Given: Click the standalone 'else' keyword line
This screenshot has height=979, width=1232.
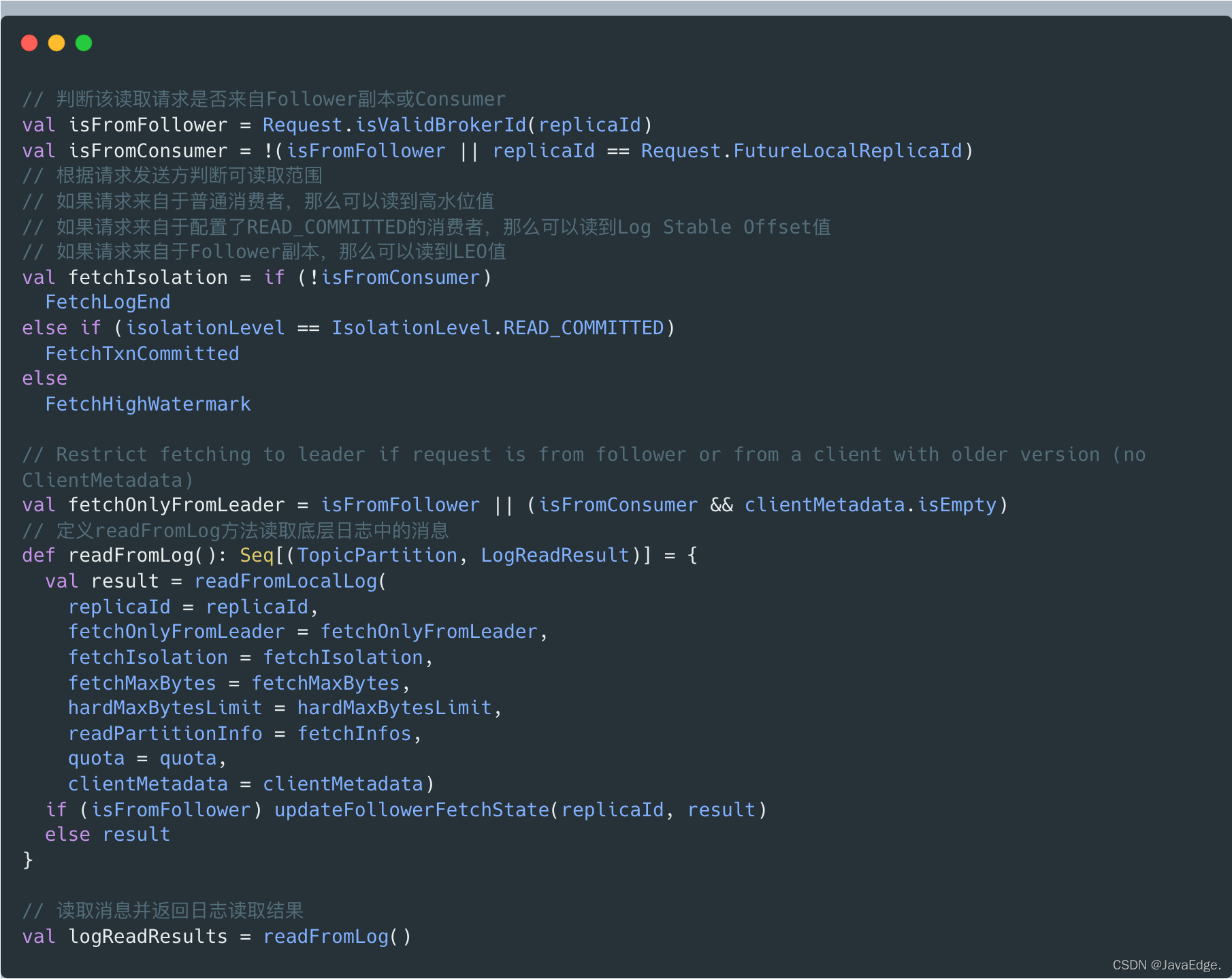Looking at the screenshot, I should coord(45,379).
